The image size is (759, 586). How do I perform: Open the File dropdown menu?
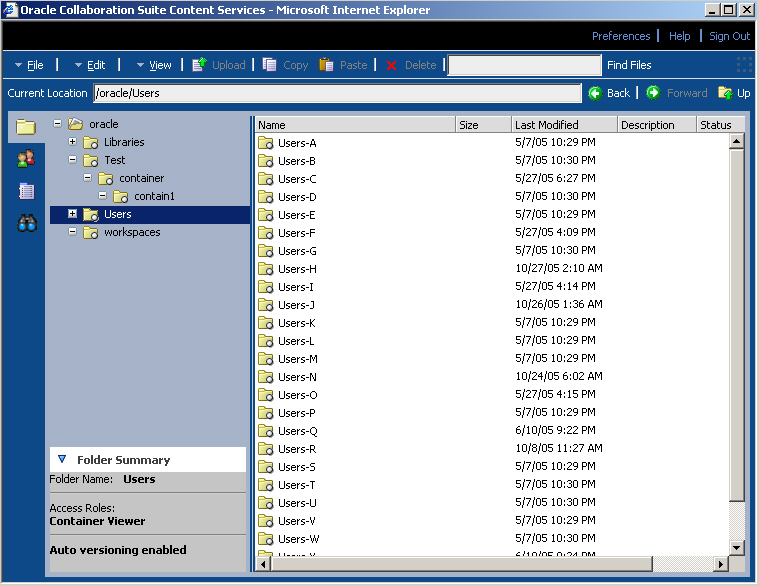29,65
